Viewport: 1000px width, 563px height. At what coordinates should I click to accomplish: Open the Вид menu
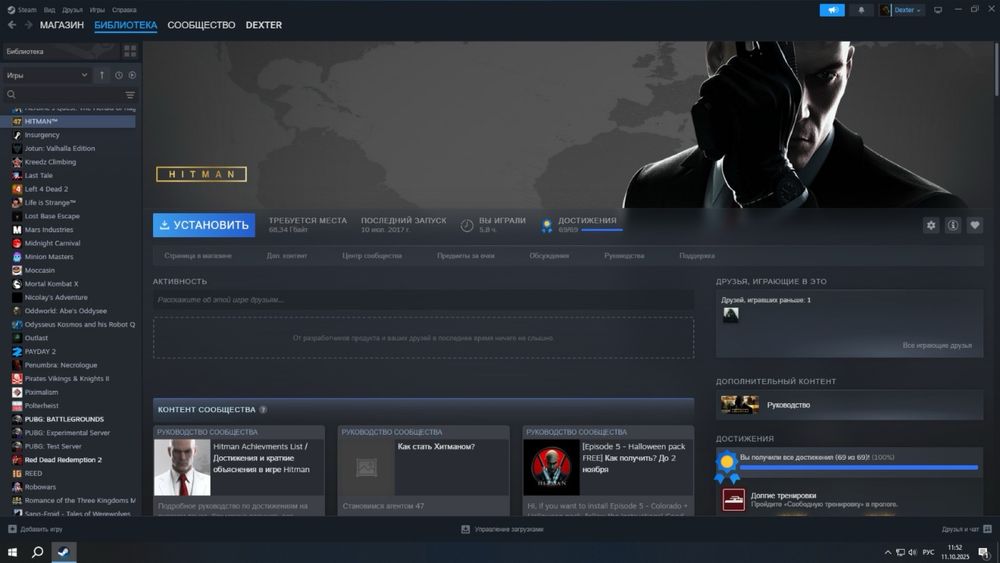(x=49, y=10)
